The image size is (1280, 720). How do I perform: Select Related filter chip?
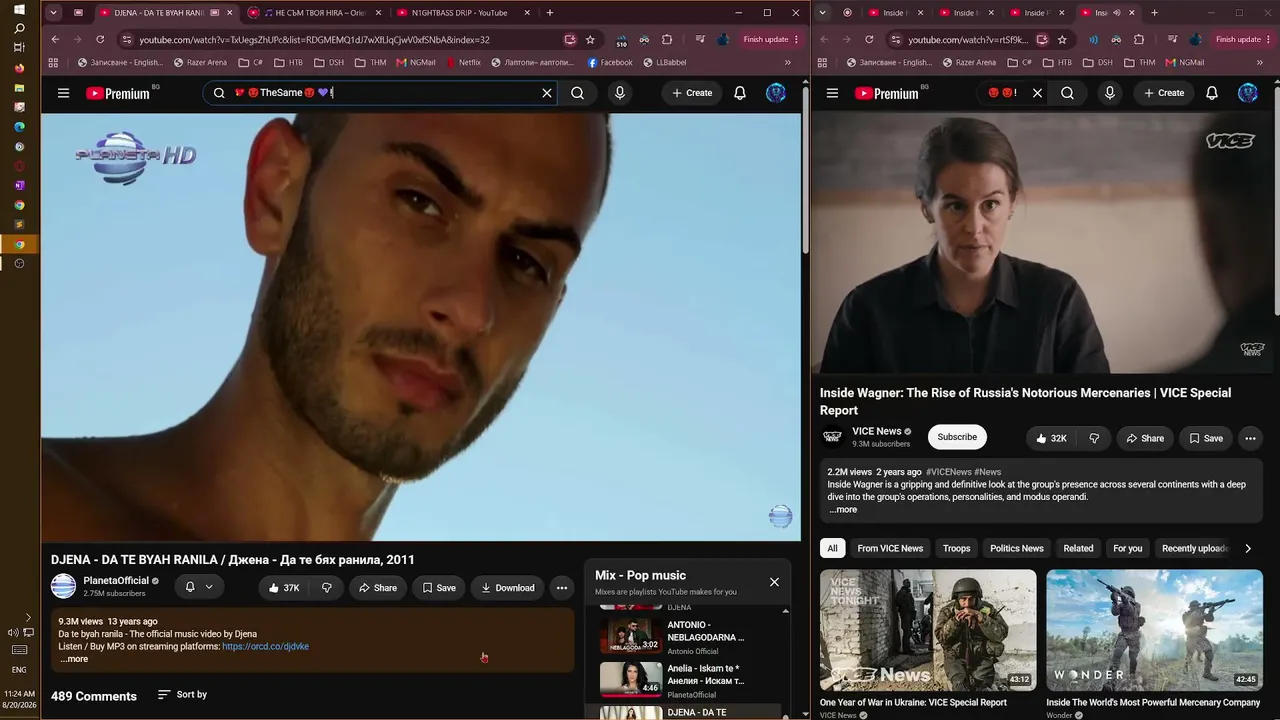point(1078,548)
